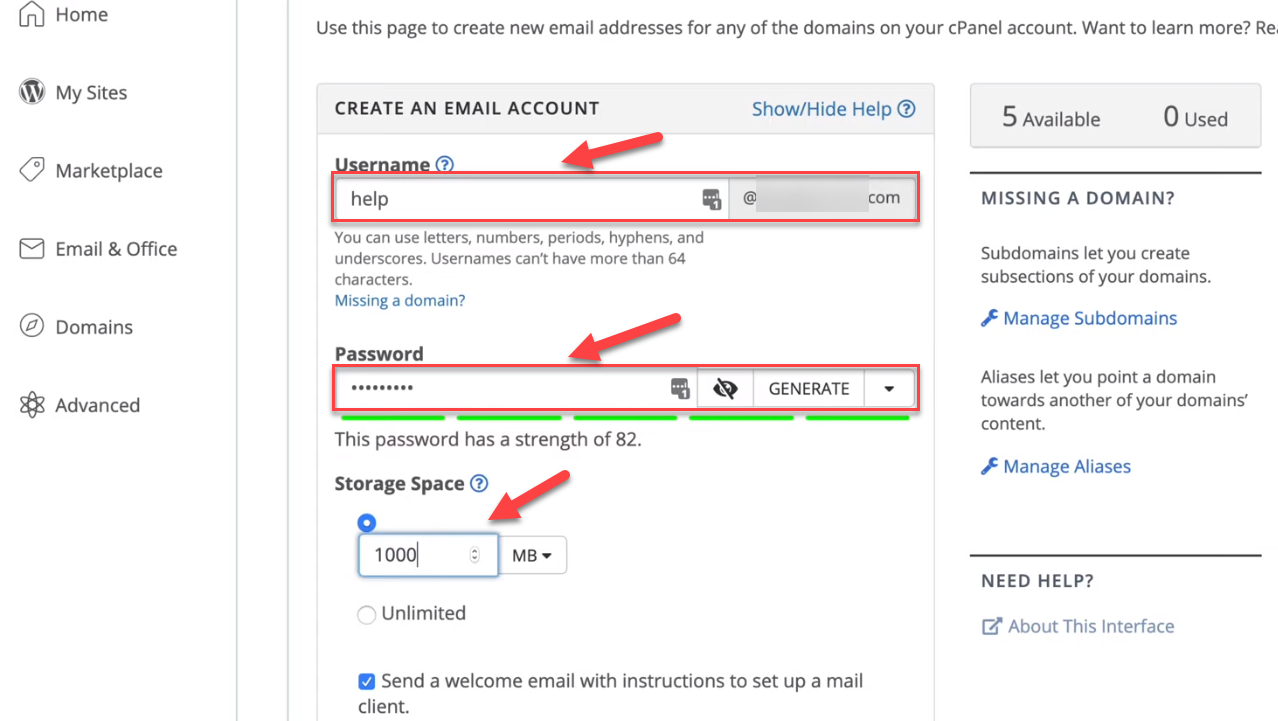1278x721 pixels.
Task: Click the compass icon beside Domains
Action: [32, 326]
